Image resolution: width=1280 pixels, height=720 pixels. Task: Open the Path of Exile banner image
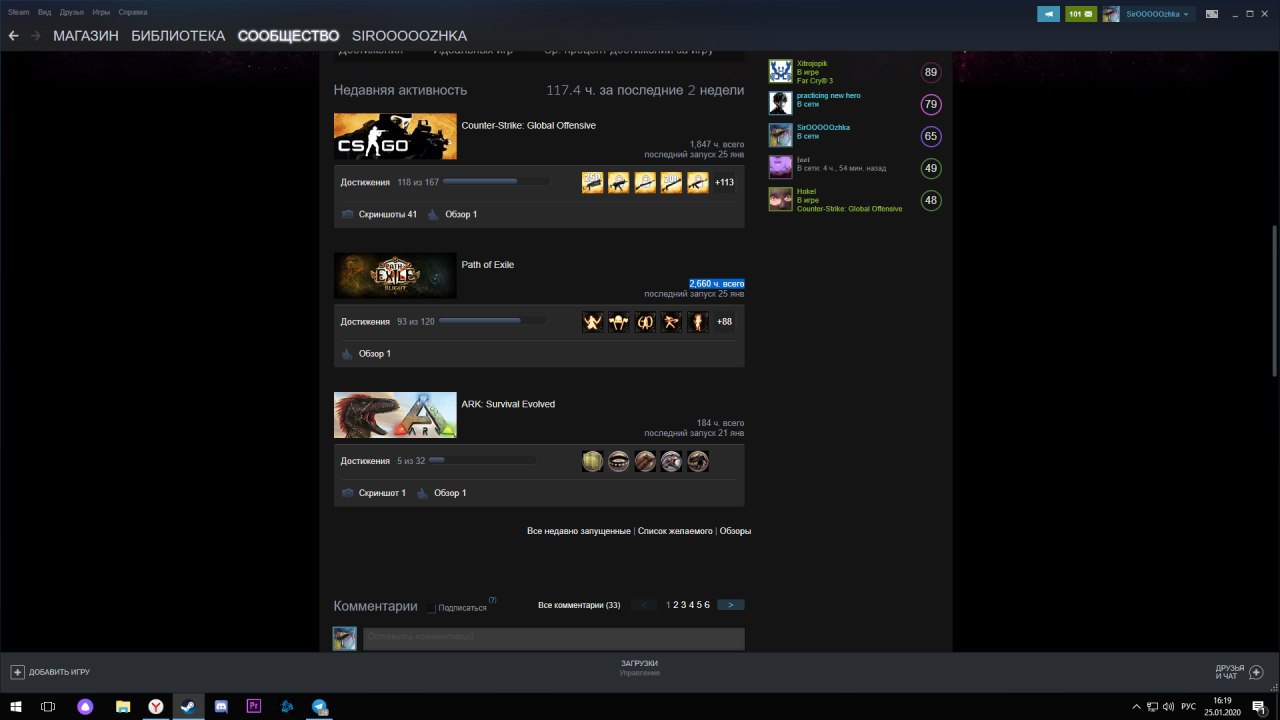pyautogui.click(x=395, y=275)
